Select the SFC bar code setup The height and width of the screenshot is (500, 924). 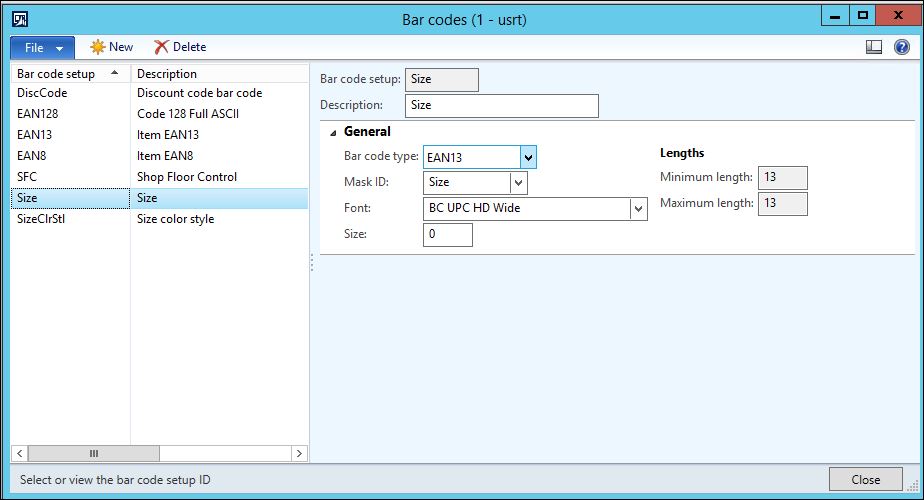tap(27, 177)
